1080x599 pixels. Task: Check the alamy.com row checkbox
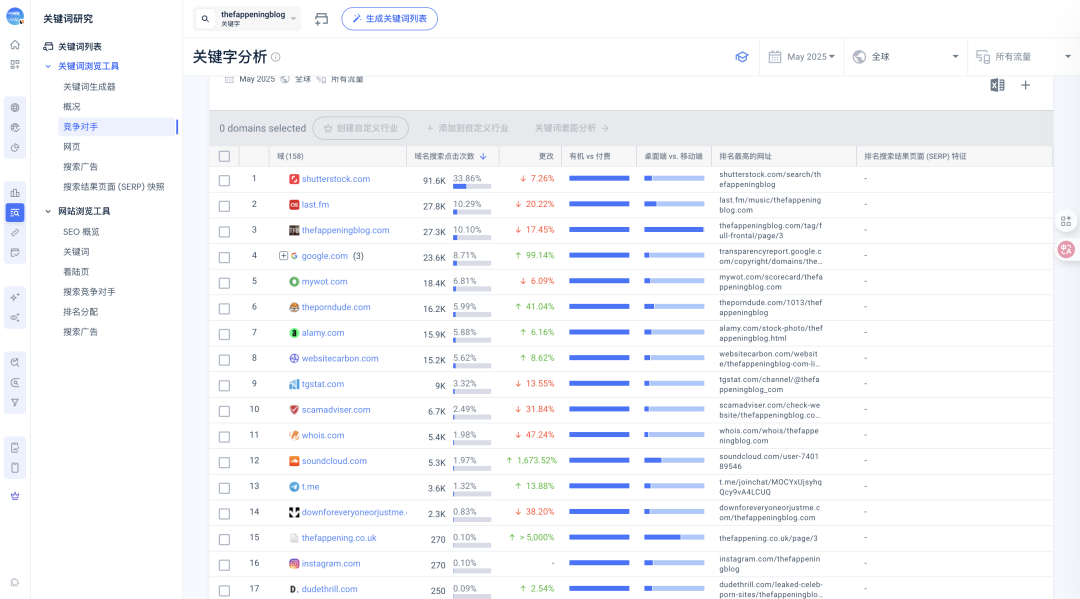225,334
